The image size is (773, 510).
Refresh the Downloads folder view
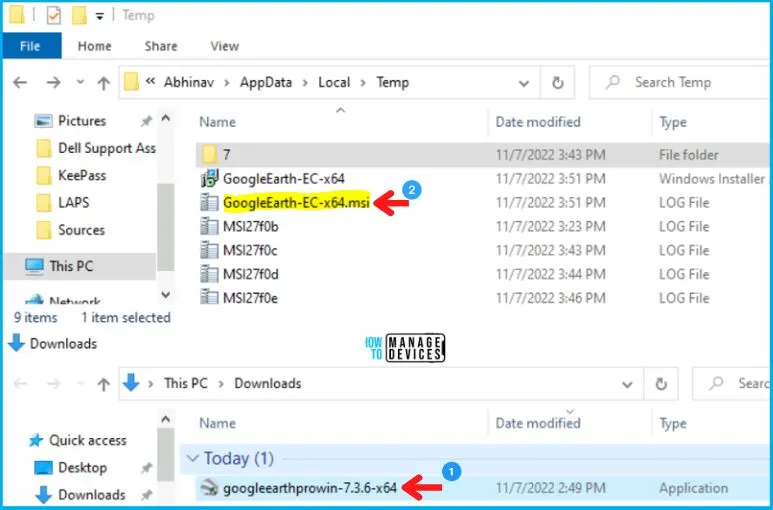pyautogui.click(x=661, y=384)
